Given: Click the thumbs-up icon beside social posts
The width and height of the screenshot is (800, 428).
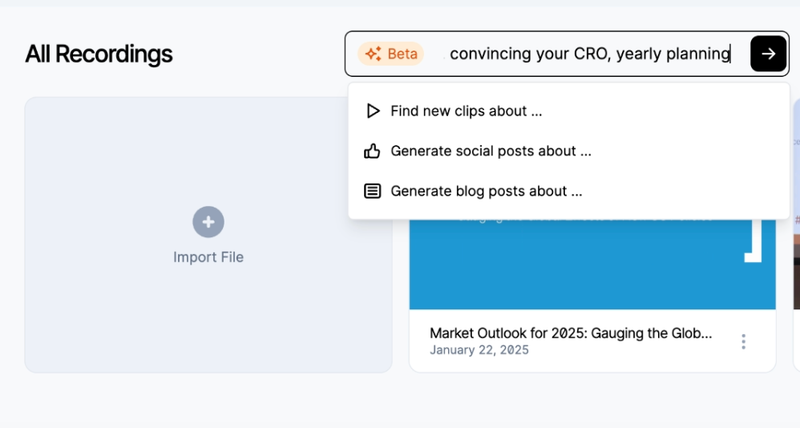Looking at the screenshot, I should pyautogui.click(x=372, y=151).
